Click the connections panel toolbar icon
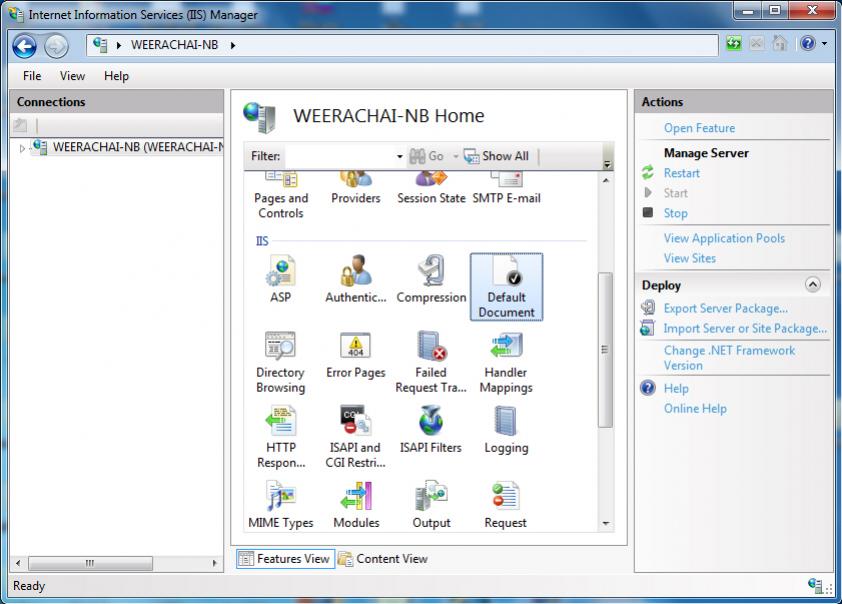 click(20, 125)
